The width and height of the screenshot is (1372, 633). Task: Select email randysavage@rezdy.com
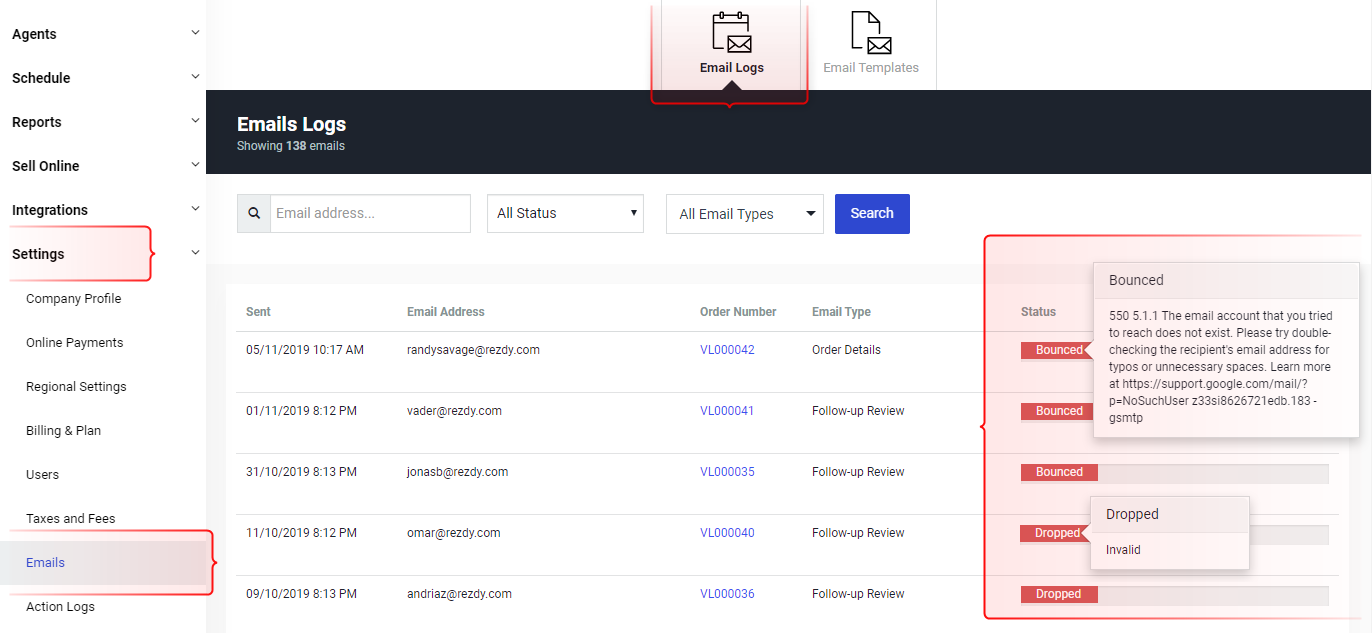tap(473, 350)
